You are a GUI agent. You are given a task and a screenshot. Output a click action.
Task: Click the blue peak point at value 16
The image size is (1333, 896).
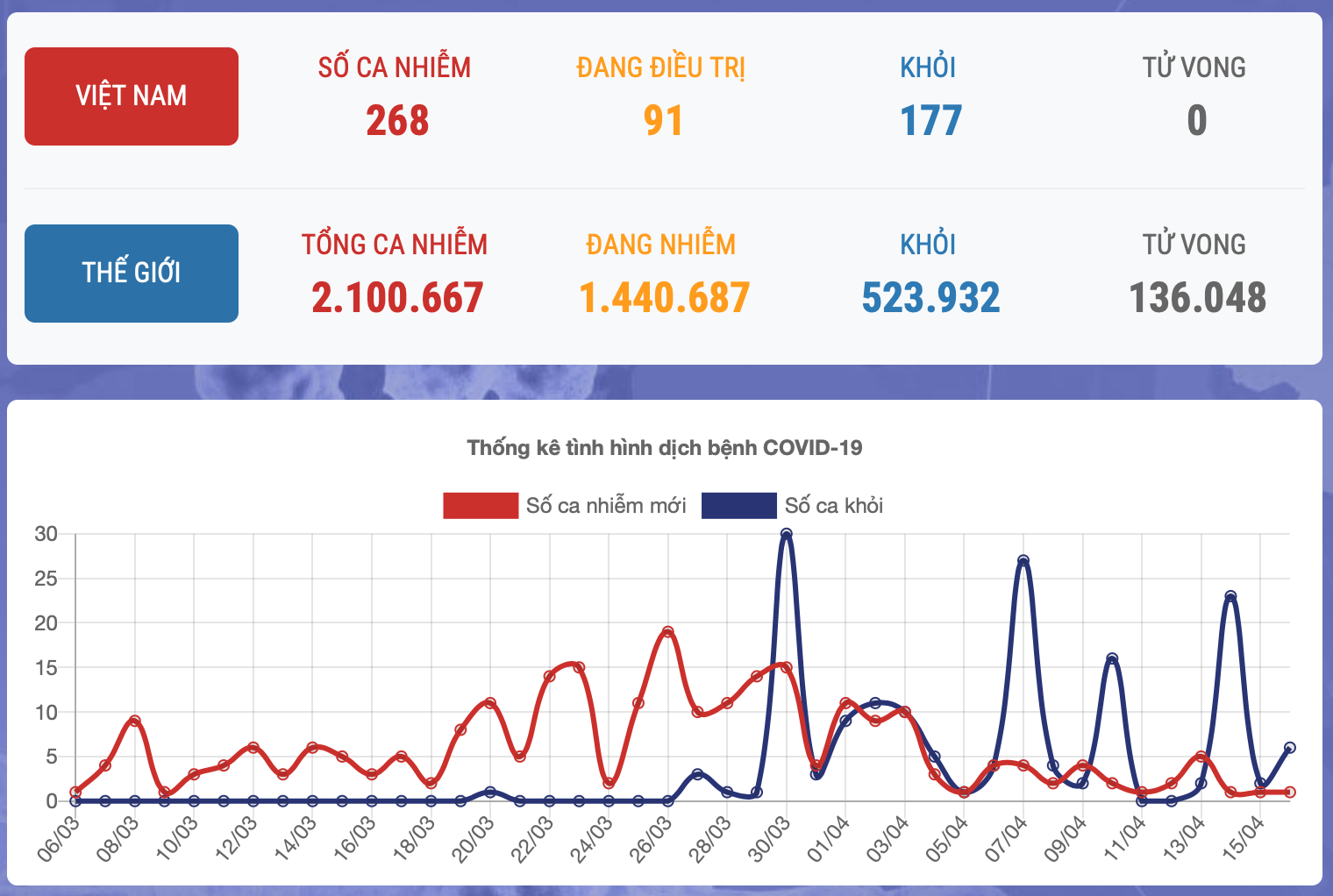(1112, 658)
